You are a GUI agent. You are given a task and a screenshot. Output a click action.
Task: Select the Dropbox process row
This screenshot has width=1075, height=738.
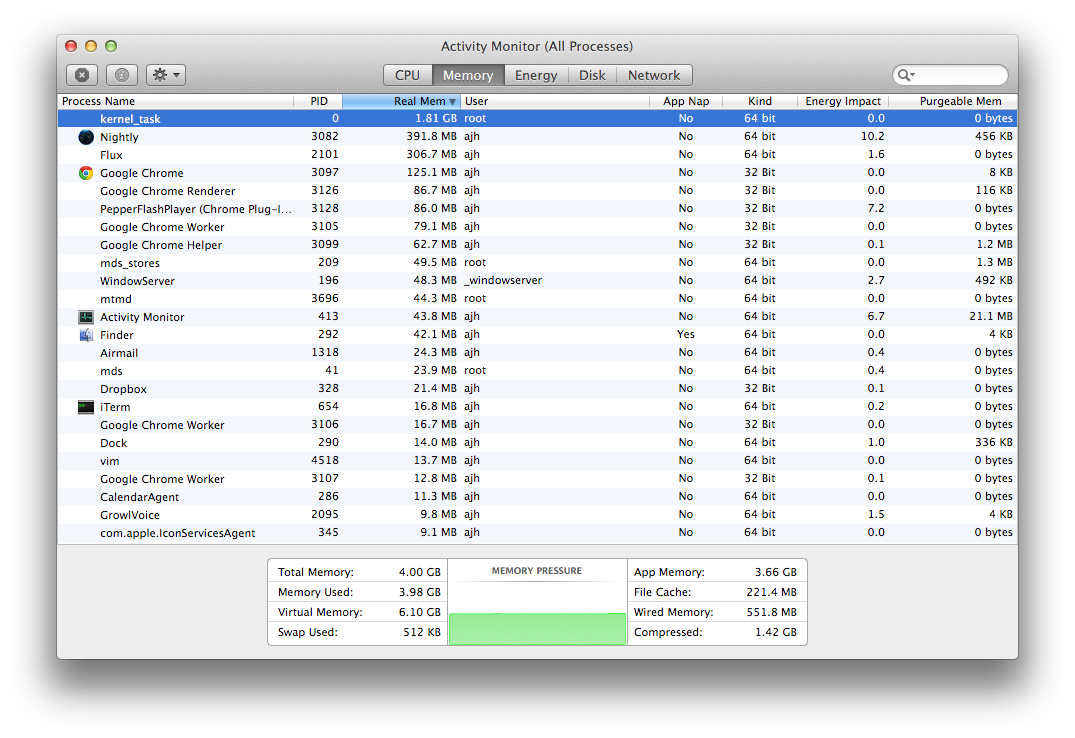[x=538, y=388]
